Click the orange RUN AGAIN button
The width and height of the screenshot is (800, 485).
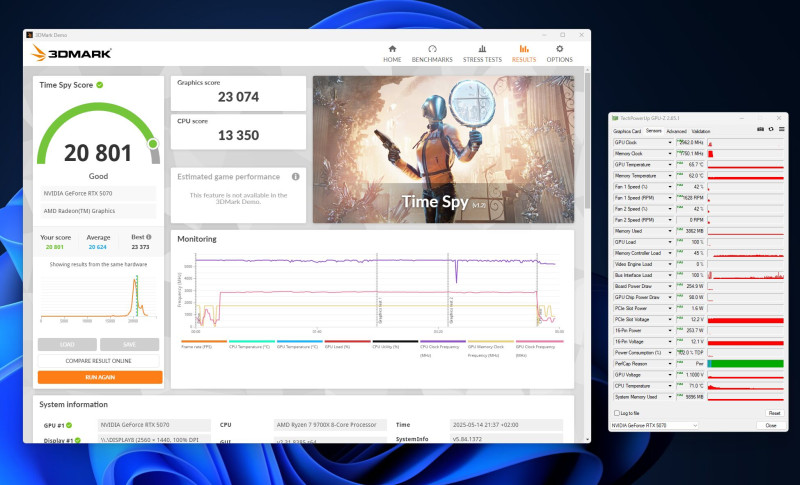[100, 377]
